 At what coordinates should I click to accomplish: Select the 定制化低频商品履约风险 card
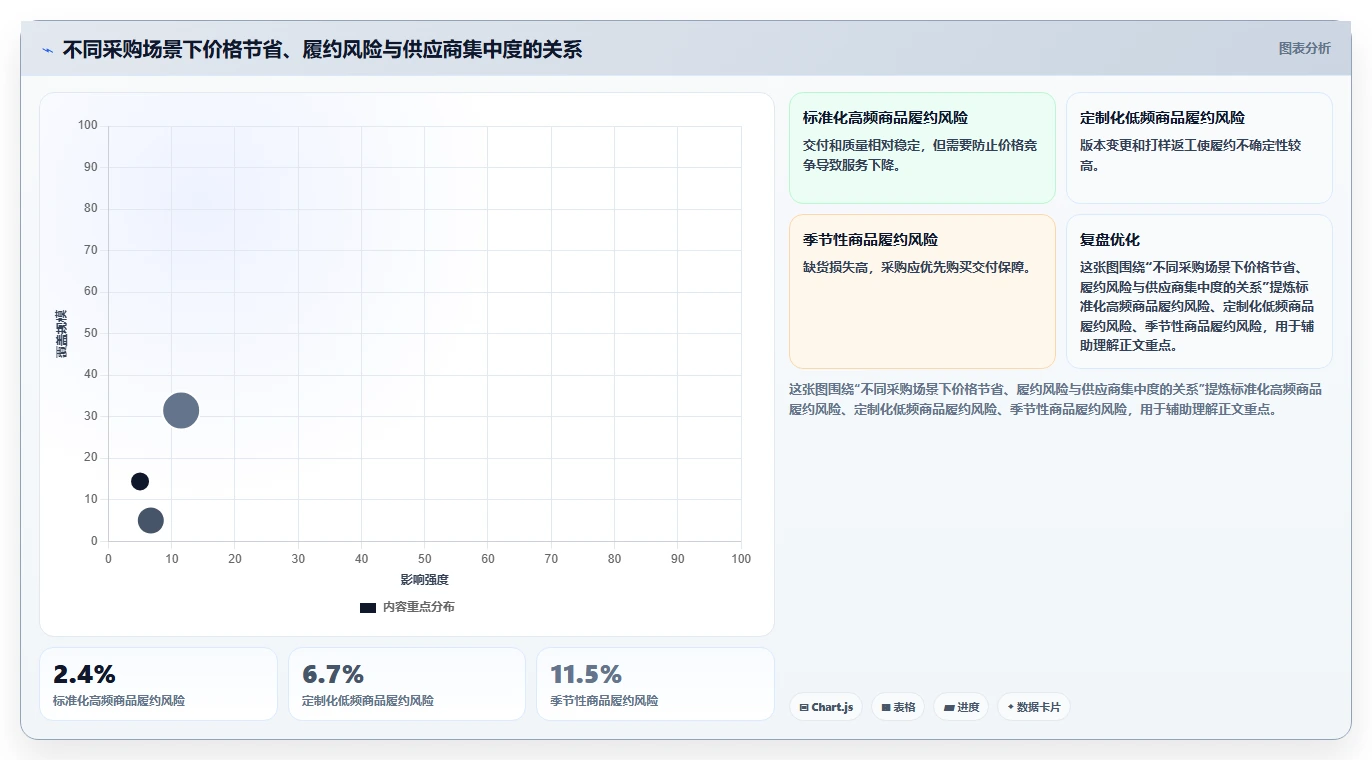tap(1199, 148)
